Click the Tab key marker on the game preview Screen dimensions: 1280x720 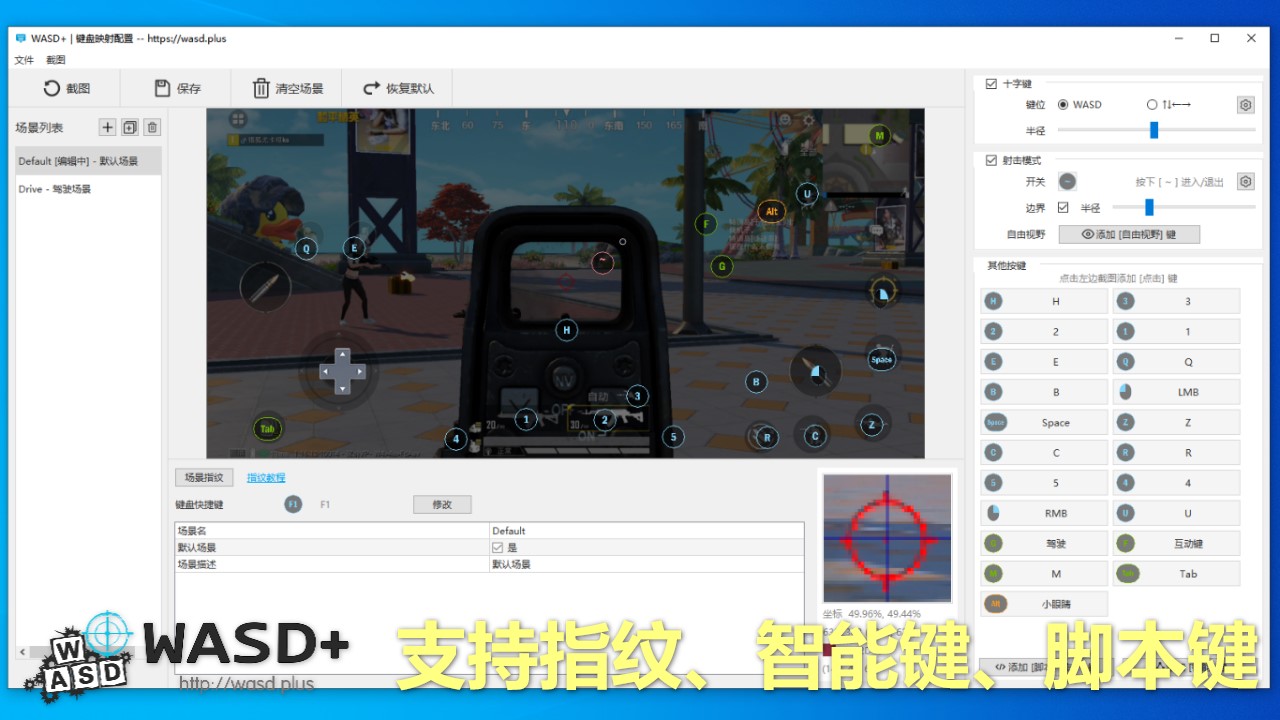[x=267, y=429]
